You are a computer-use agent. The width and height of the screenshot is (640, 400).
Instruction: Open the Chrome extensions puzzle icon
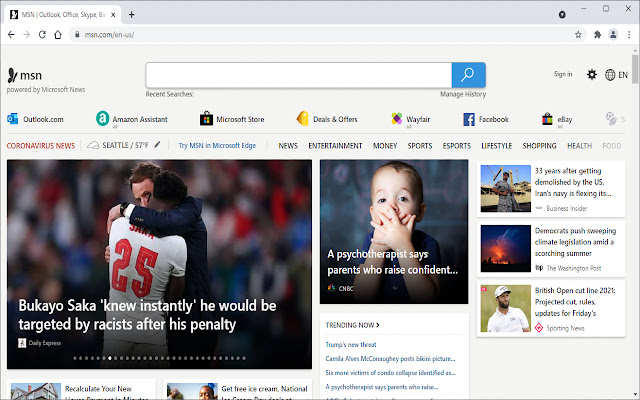598,35
